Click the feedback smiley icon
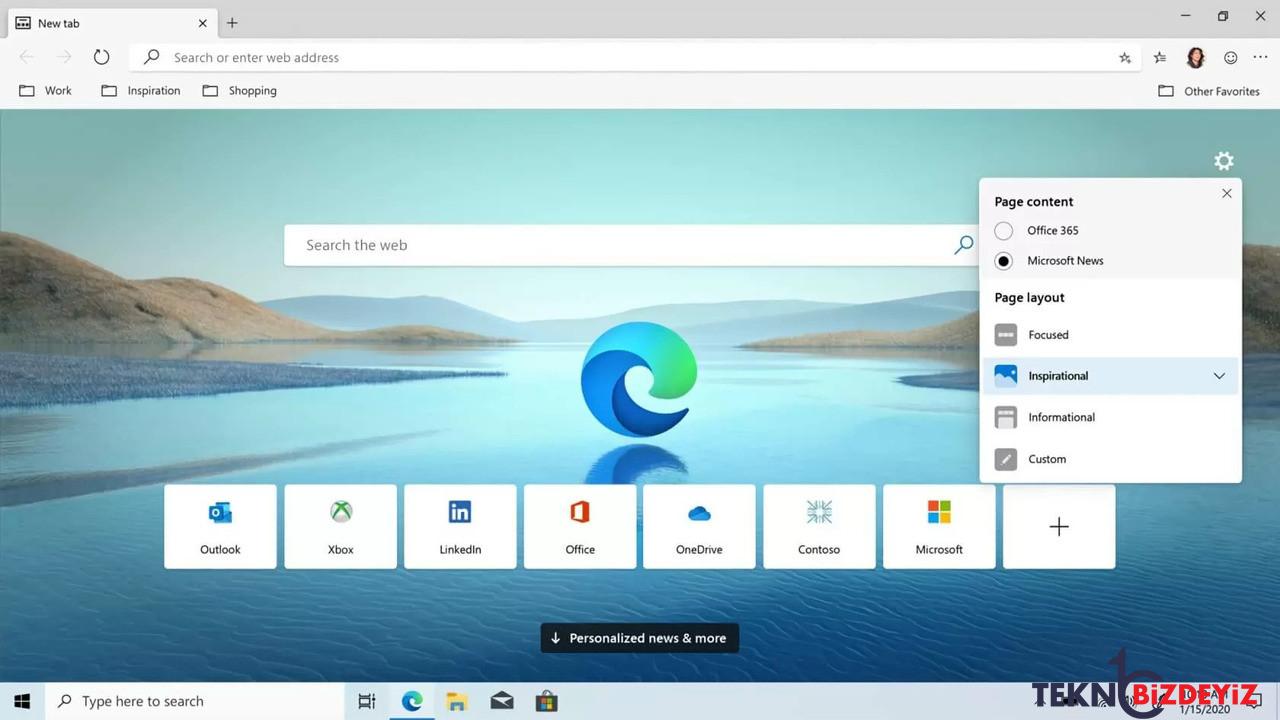 (1231, 58)
